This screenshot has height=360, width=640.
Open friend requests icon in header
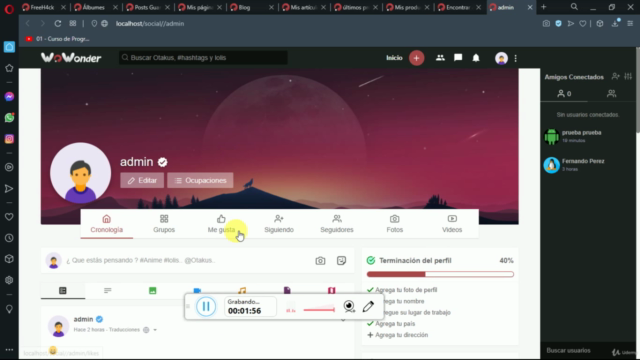pos(440,58)
